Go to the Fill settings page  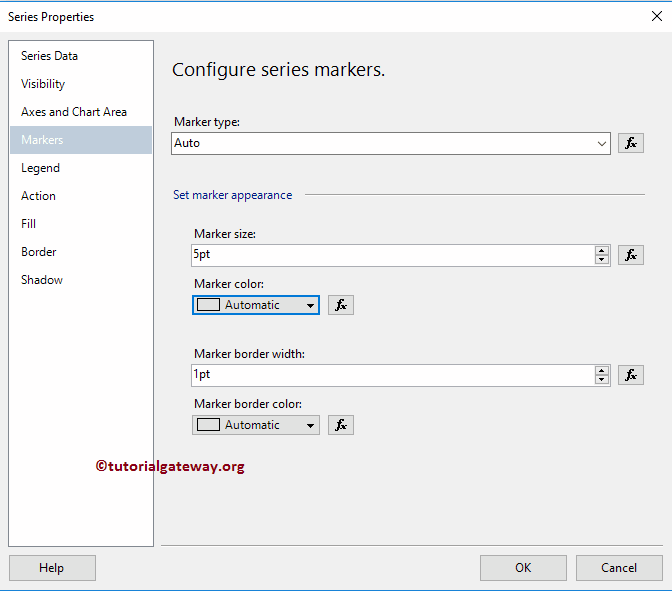tap(28, 224)
